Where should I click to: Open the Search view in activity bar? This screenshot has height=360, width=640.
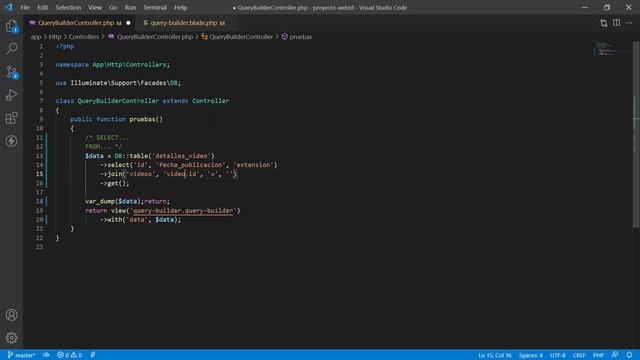click(11, 49)
